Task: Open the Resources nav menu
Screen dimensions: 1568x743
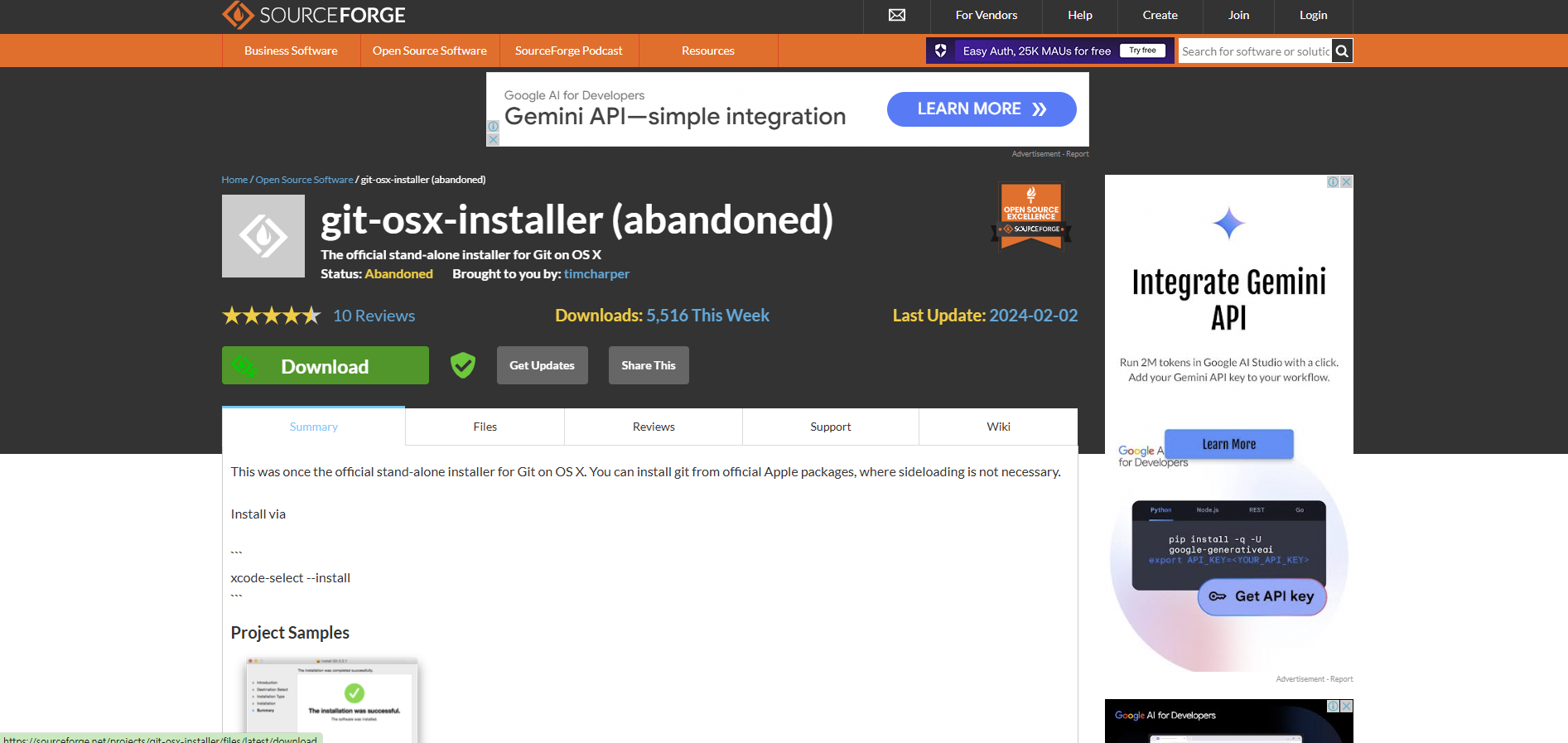Action: [x=708, y=51]
